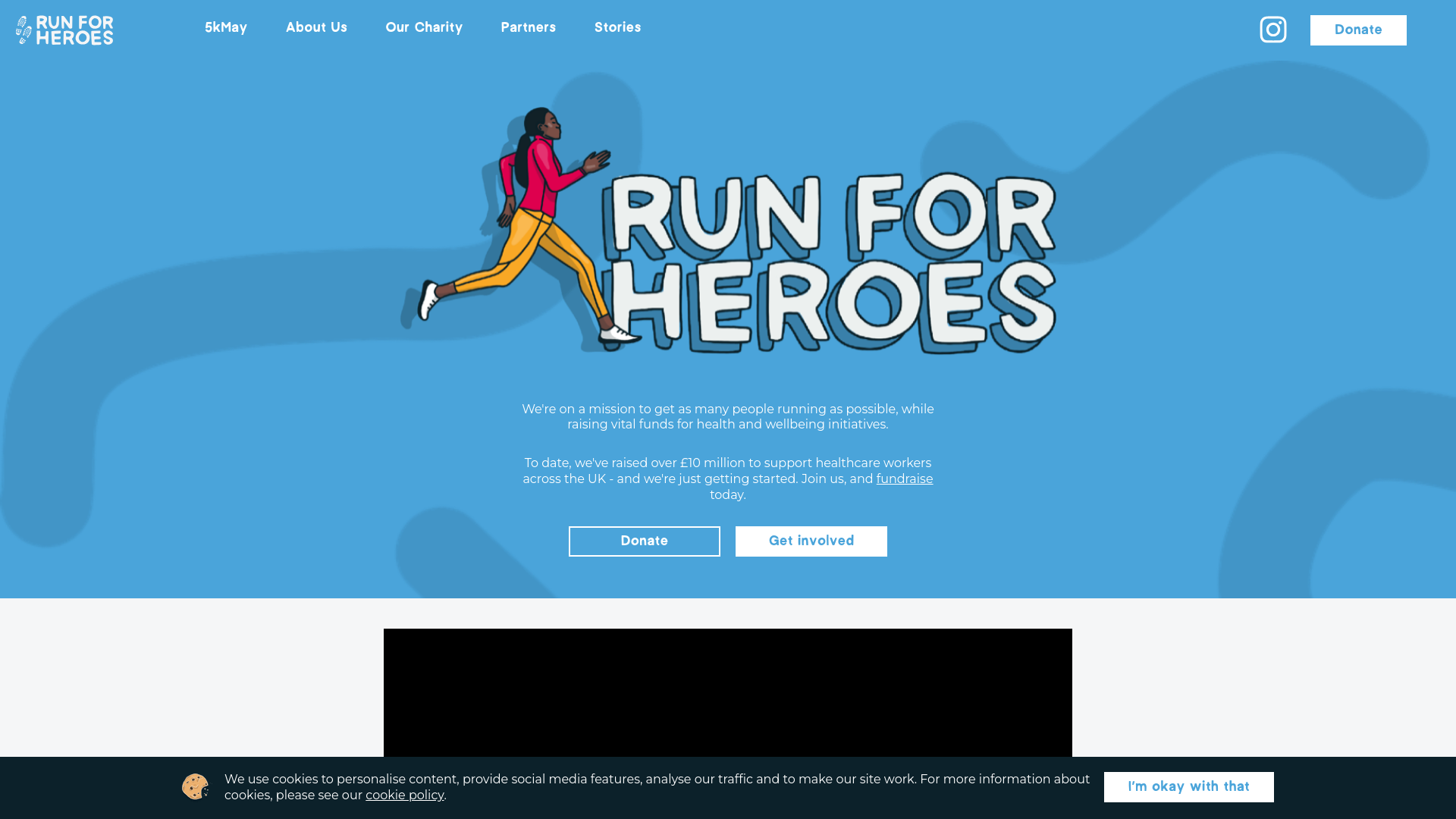This screenshot has width=1456, height=819.
Task: Open the 5kMay menu item
Action: tap(226, 27)
